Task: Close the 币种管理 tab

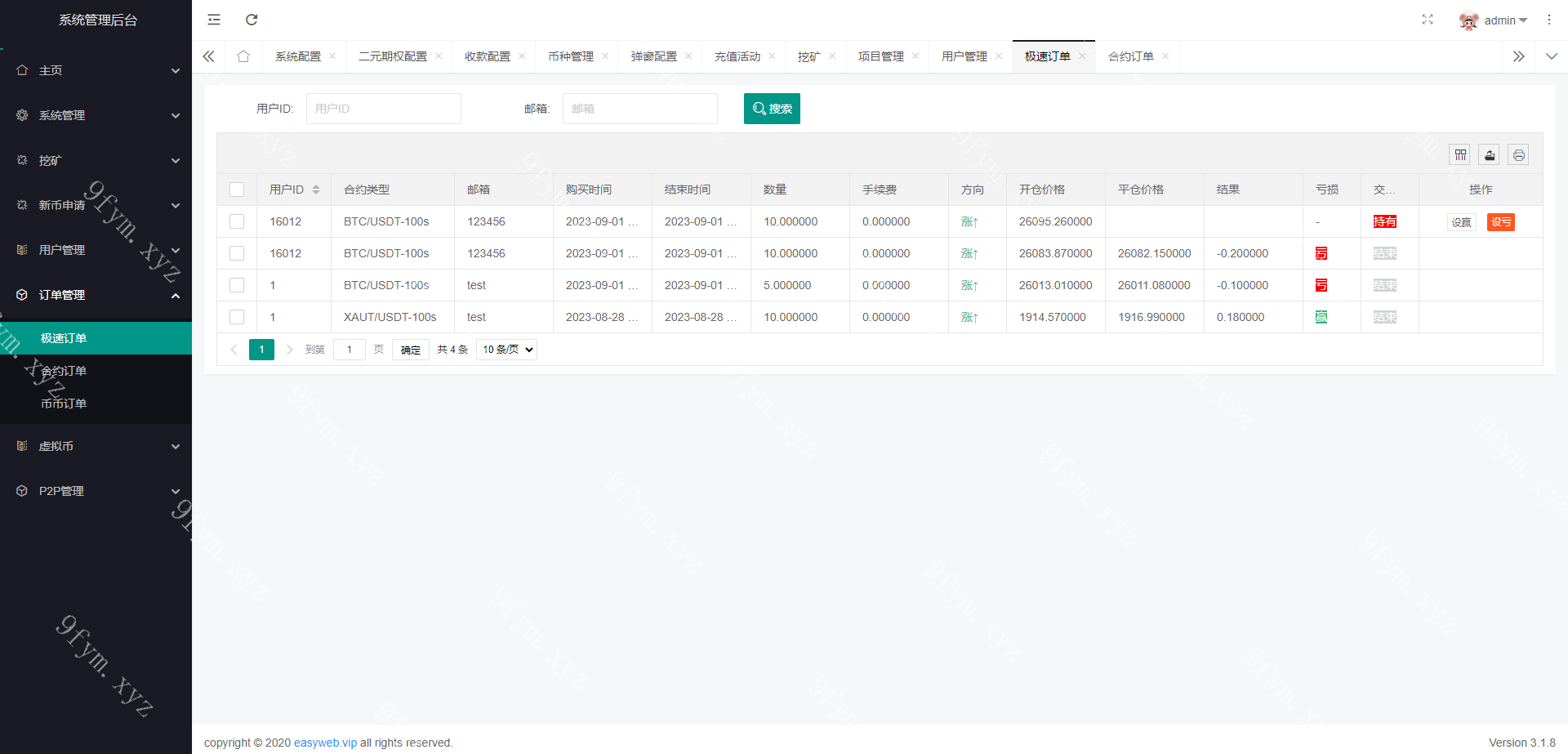Action: (605, 56)
